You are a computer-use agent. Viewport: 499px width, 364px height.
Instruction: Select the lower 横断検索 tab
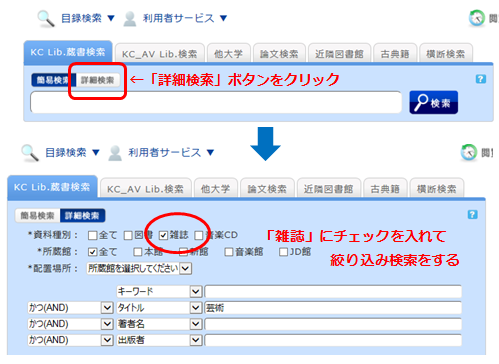click(436, 189)
